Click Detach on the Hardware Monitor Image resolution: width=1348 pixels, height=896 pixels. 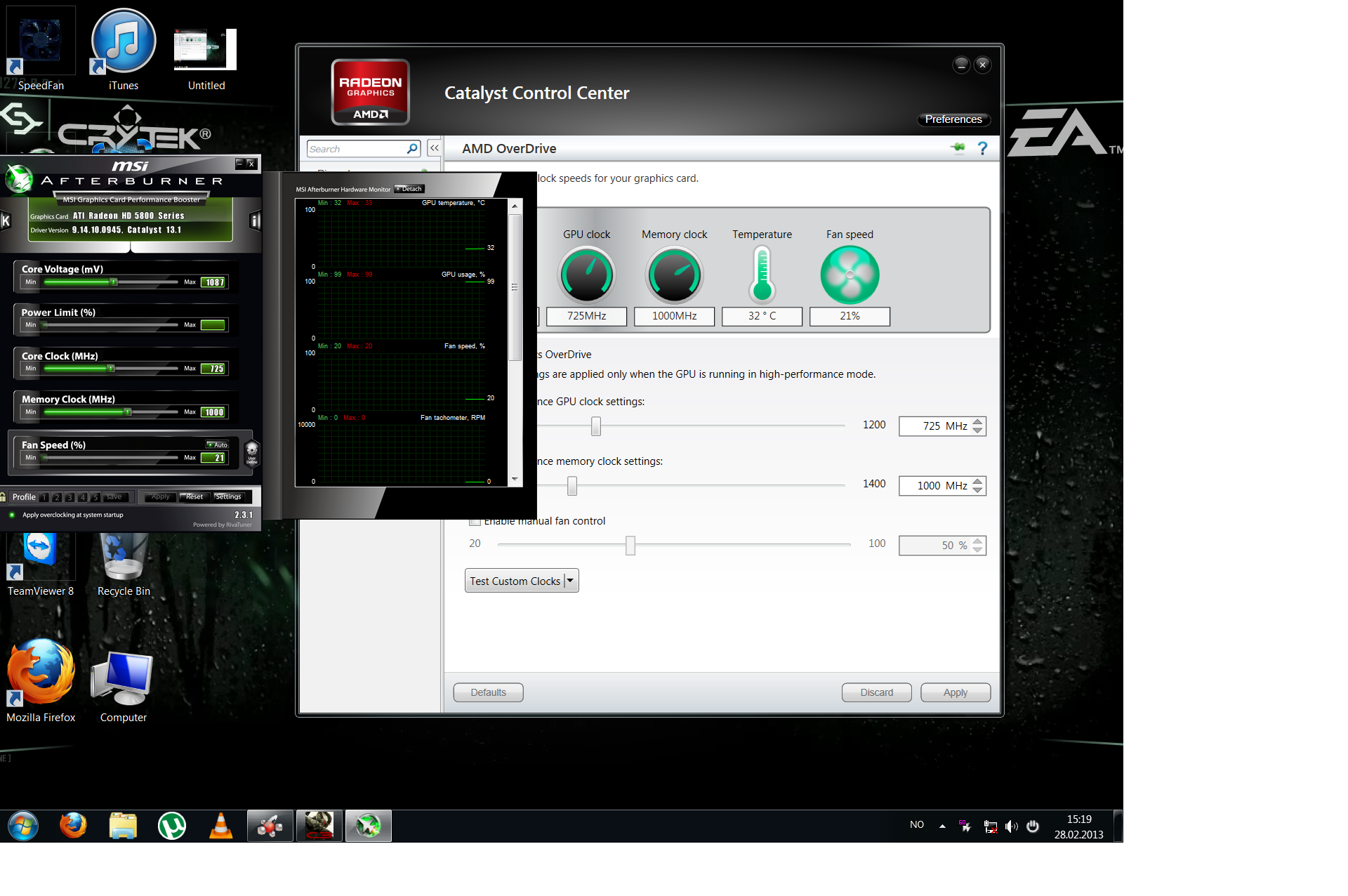click(409, 189)
